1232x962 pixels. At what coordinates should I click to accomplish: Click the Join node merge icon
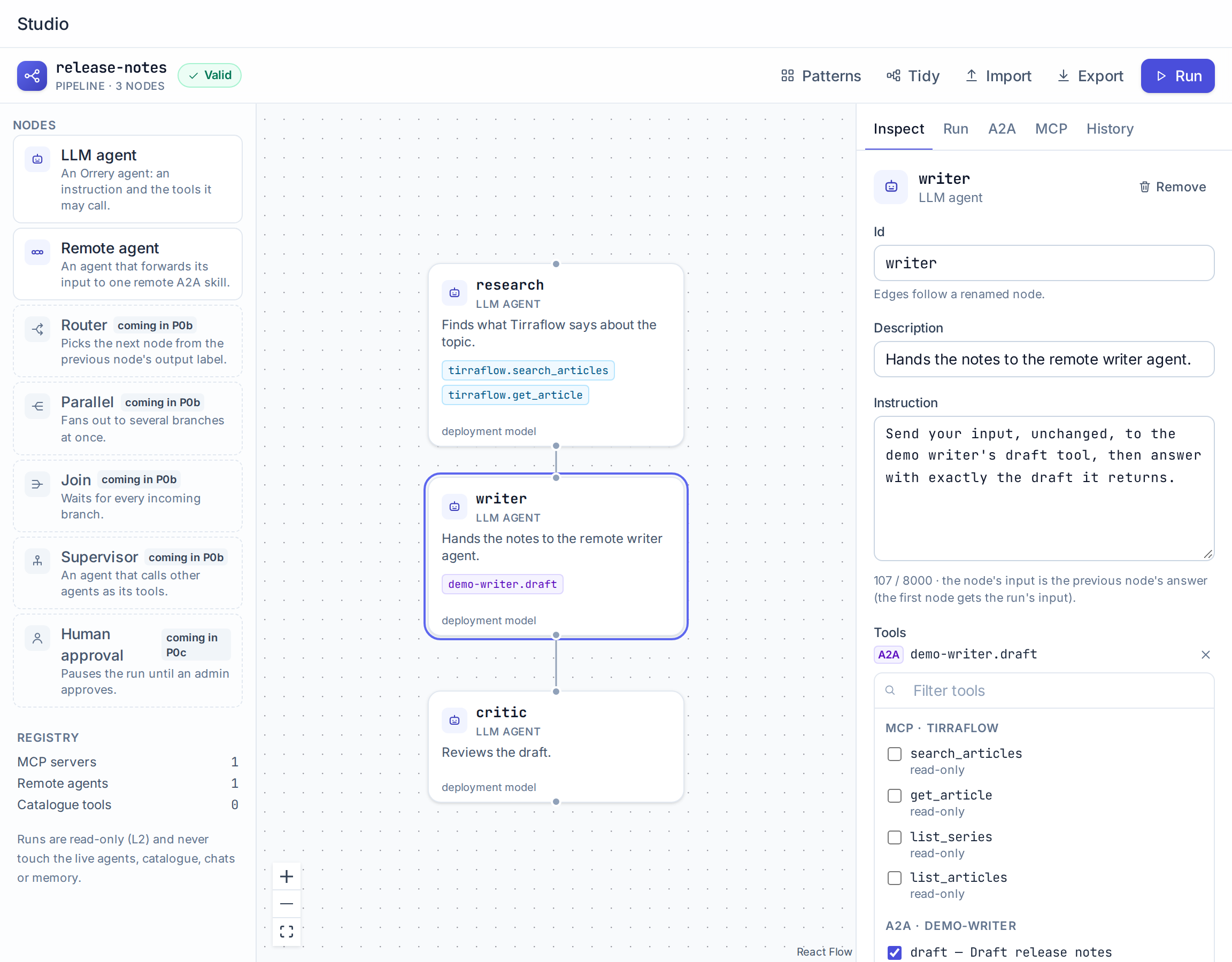tap(37, 484)
